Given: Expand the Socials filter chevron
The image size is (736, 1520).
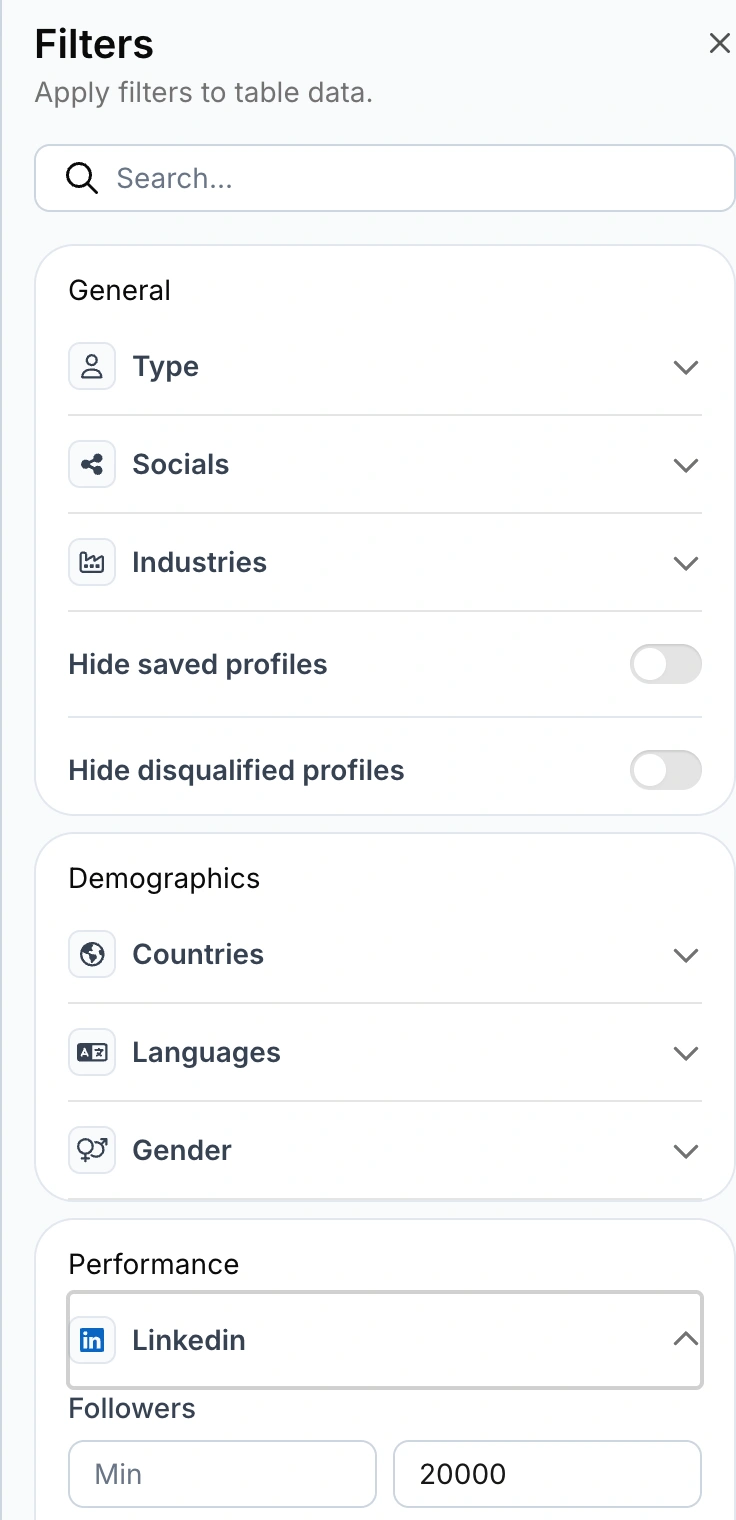Looking at the screenshot, I should pos(685,465).
